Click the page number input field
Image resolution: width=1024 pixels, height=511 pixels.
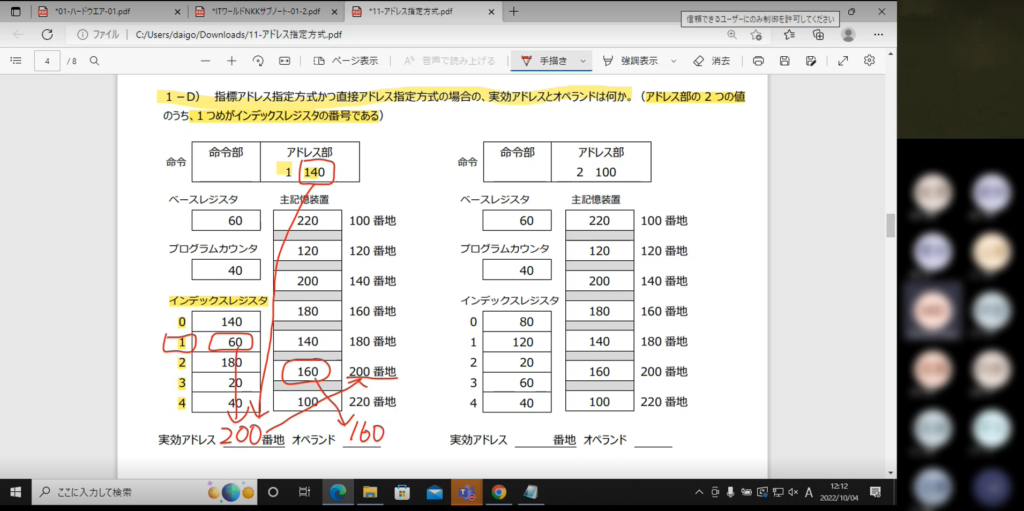48,60
